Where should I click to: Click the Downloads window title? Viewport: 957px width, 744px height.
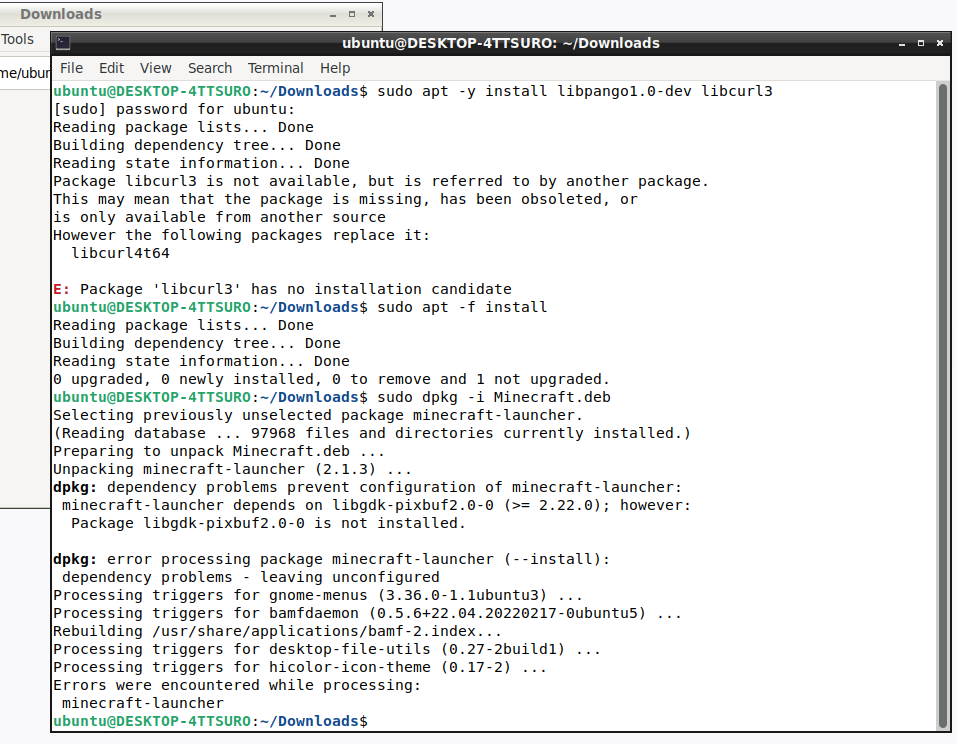tap(61, 14)
